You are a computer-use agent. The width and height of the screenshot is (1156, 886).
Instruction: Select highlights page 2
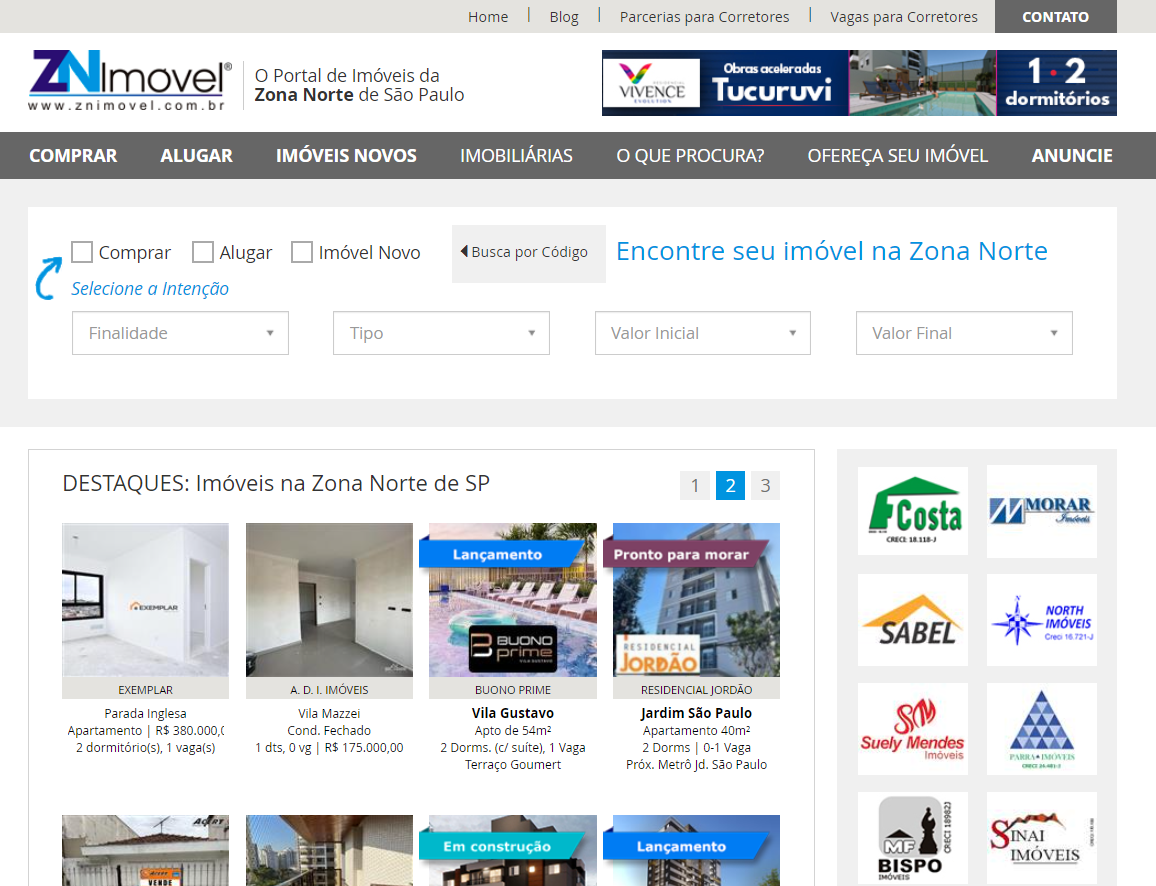(x=731, y=486)
